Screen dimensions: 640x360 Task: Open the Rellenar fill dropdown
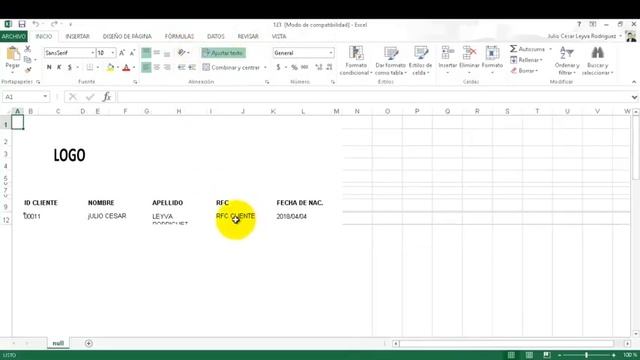click(x=527, y=60)
